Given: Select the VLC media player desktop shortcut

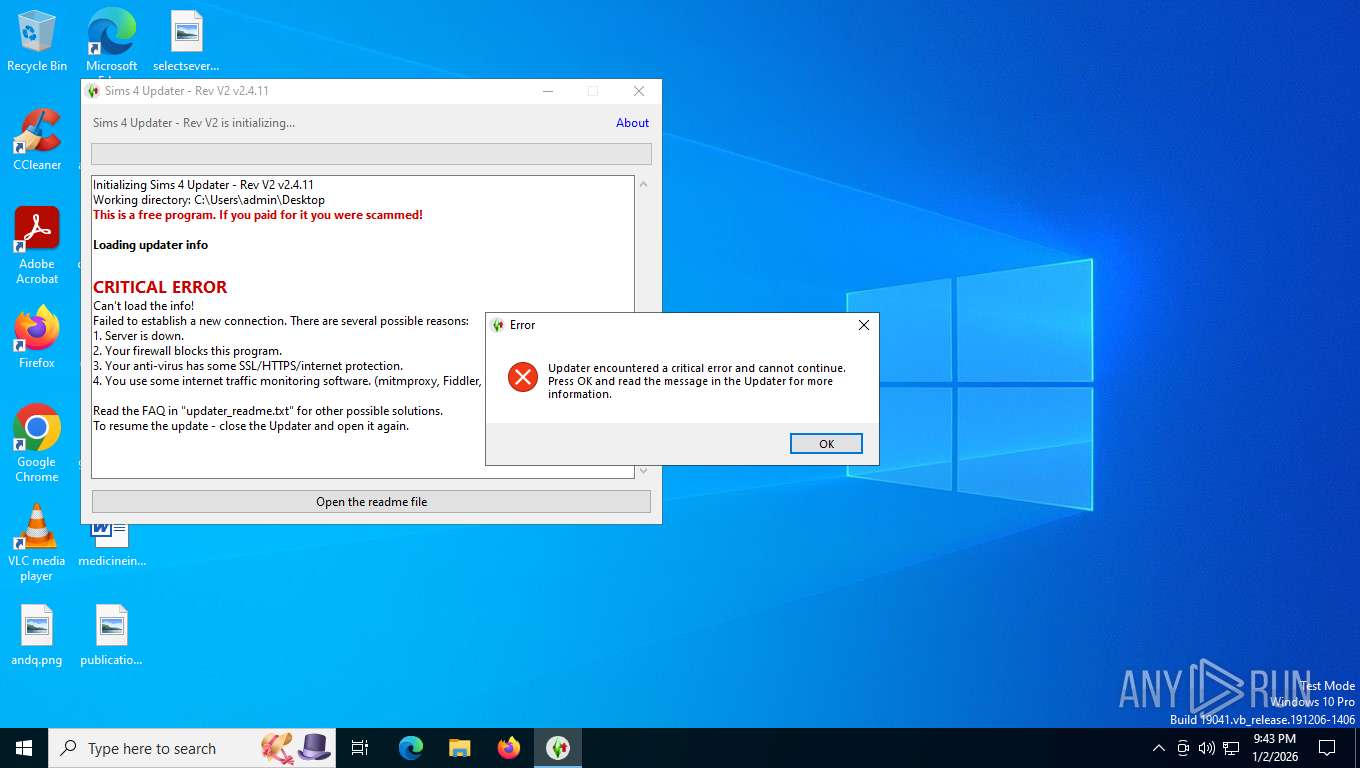Looking at the screenshot, I should click(37, 543).
